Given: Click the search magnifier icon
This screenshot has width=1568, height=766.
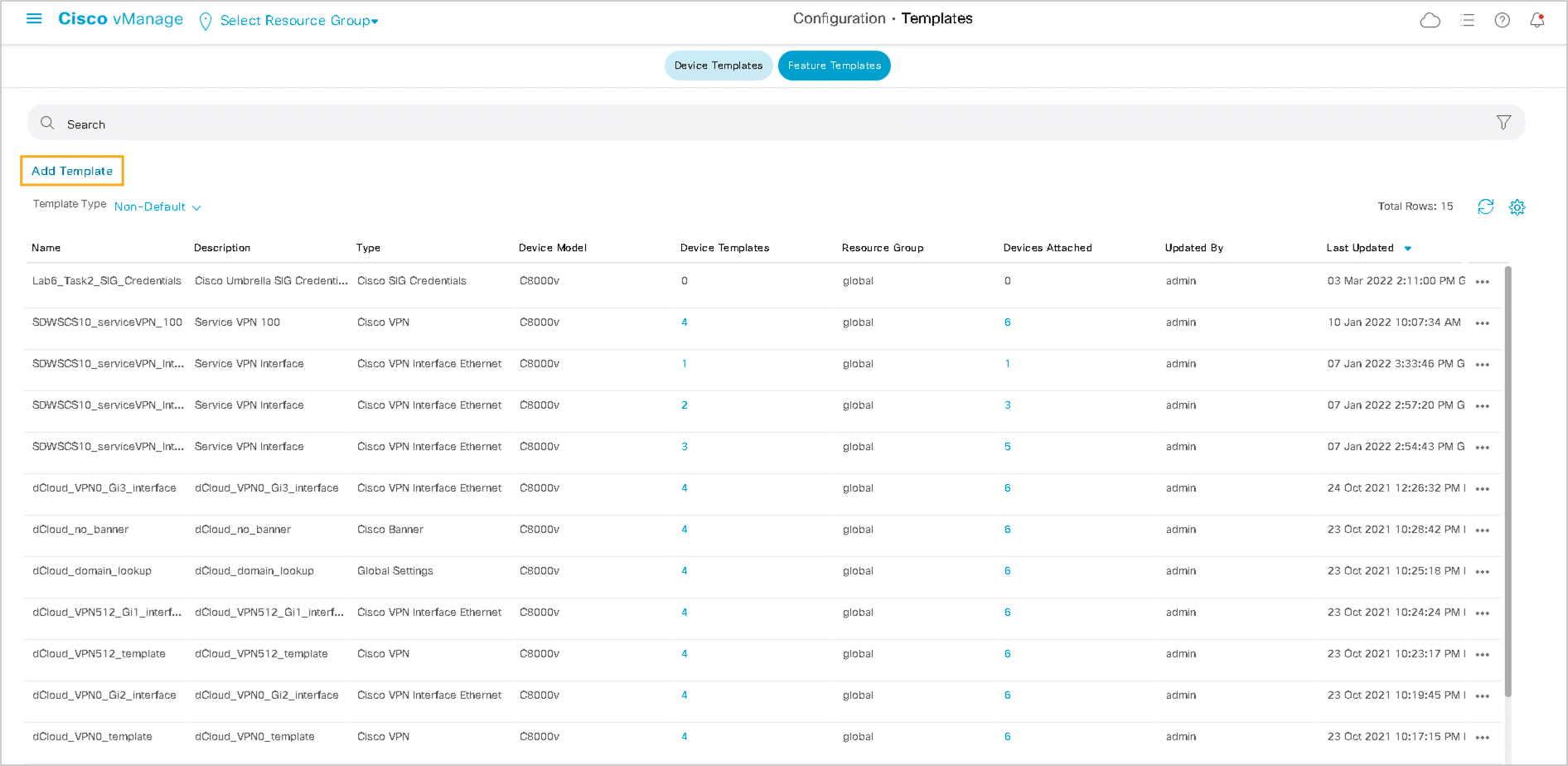Looking at the screenshot, I should click(47, 123).
